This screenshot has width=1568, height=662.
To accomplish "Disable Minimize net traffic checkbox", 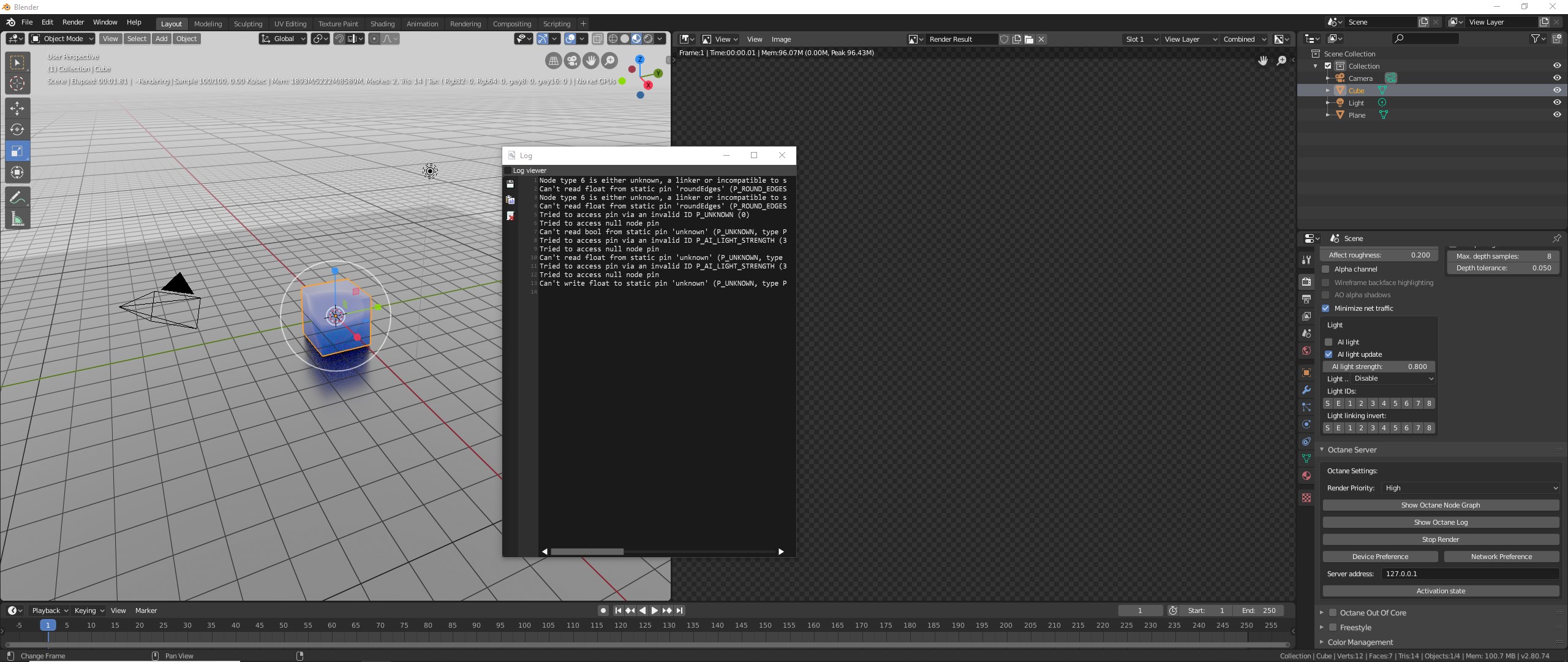I will [x=1326, y=308].
